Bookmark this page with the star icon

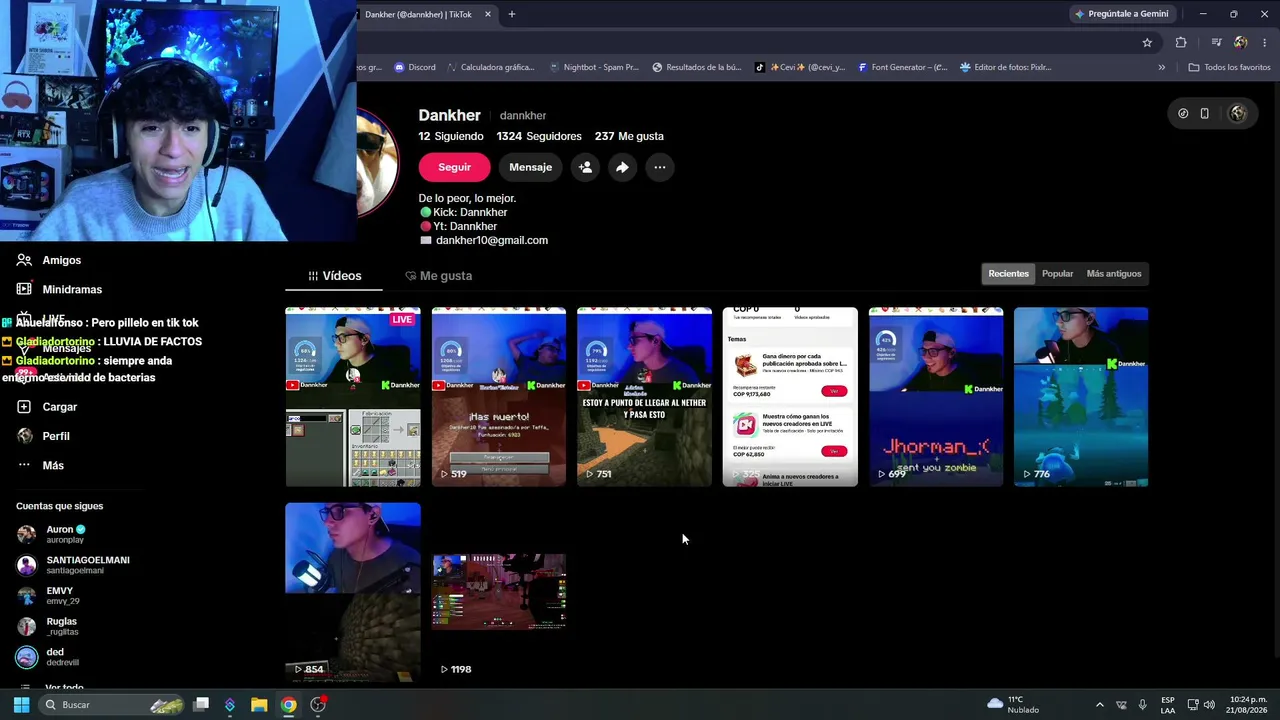tap(1147, 42)
